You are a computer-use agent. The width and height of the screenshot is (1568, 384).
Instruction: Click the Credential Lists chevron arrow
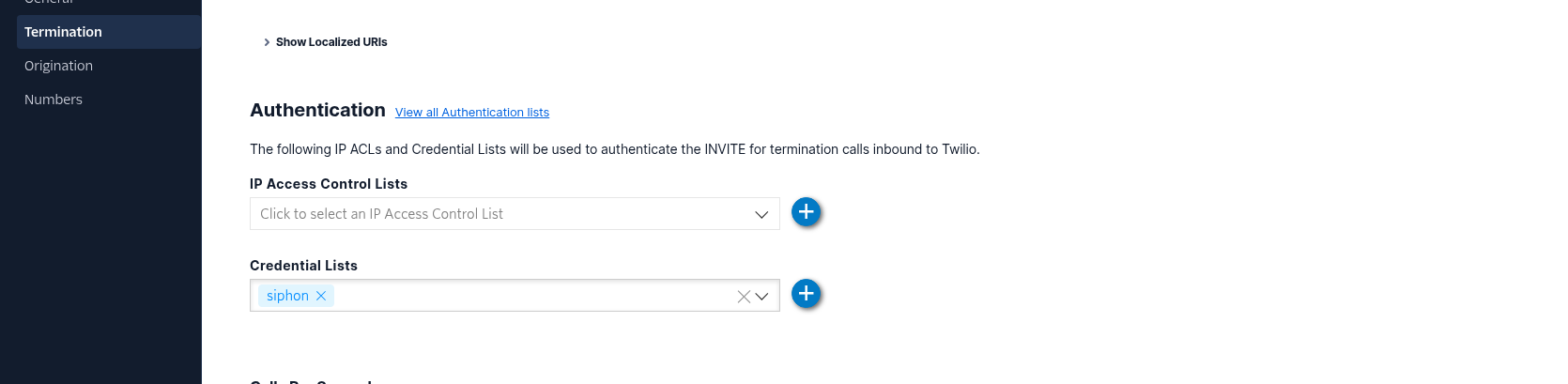click(x=761, y=297)
